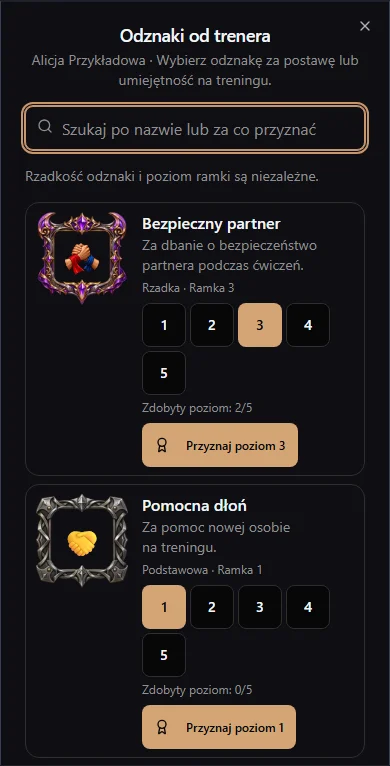The image size is (390, 766).
Task: Close the Odznaki od trenera dialog
Action: [x=365, y=26]
